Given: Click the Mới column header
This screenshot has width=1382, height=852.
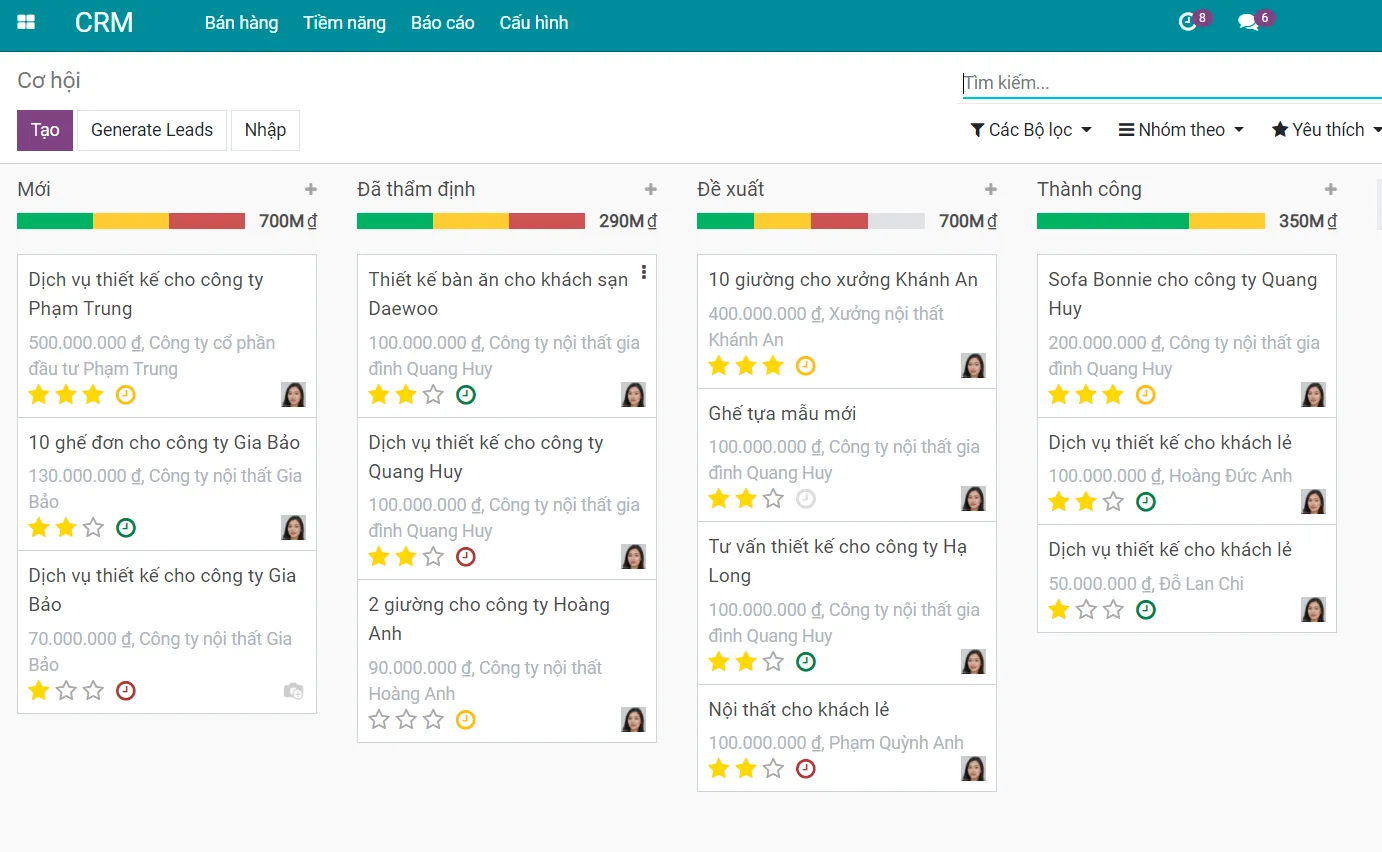Looking at the screenshot, I should point(34,189).
